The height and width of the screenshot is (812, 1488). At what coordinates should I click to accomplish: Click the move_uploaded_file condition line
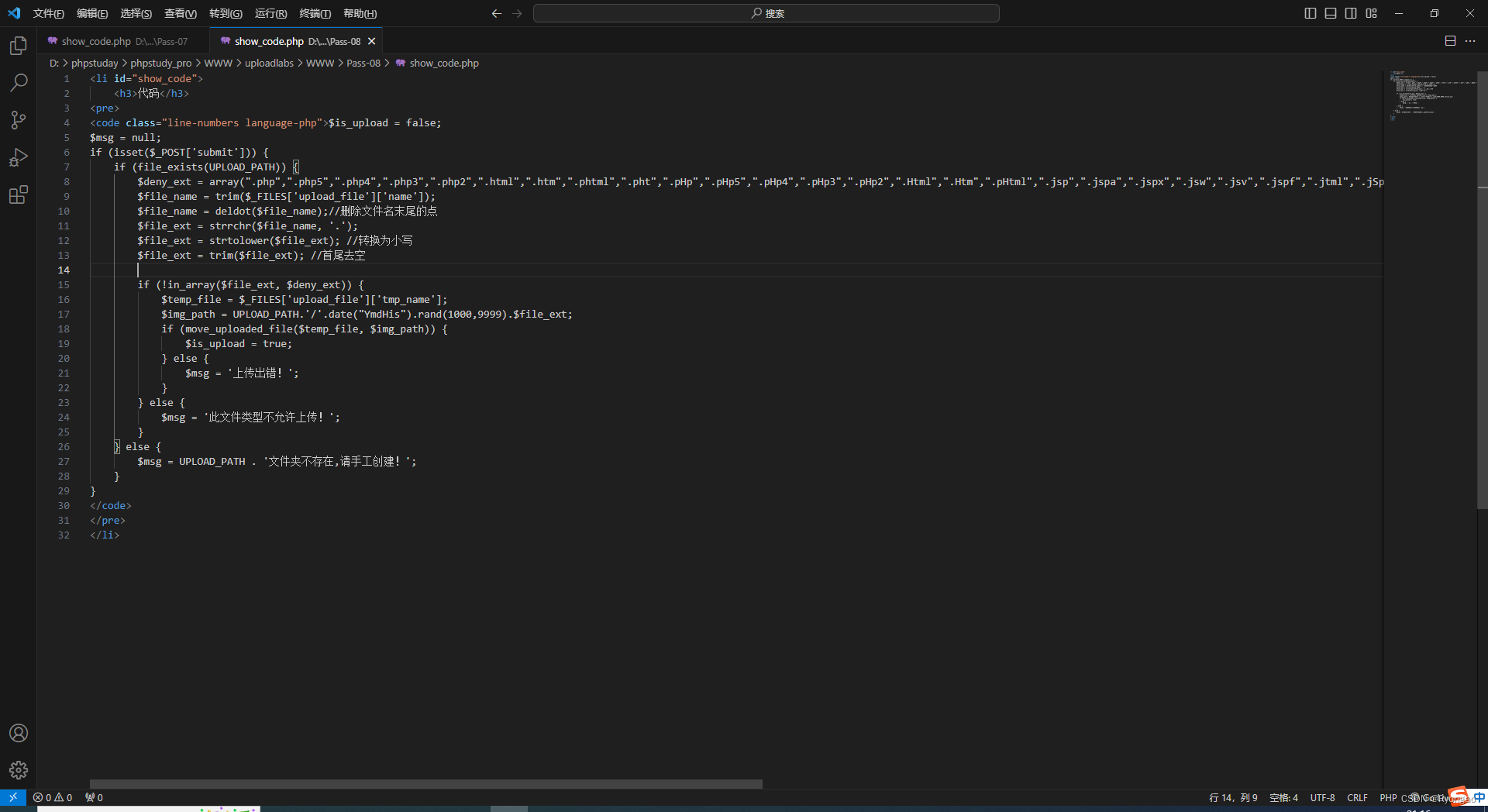[304, 329]
